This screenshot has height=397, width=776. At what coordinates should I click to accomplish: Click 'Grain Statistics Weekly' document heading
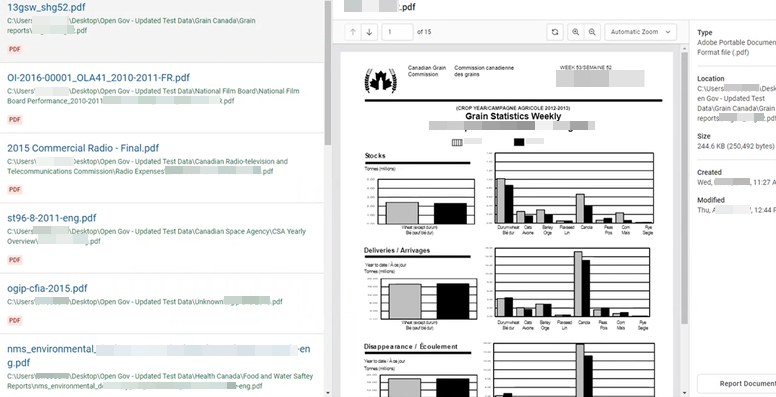pyautogui.click(x=513, y=116)
